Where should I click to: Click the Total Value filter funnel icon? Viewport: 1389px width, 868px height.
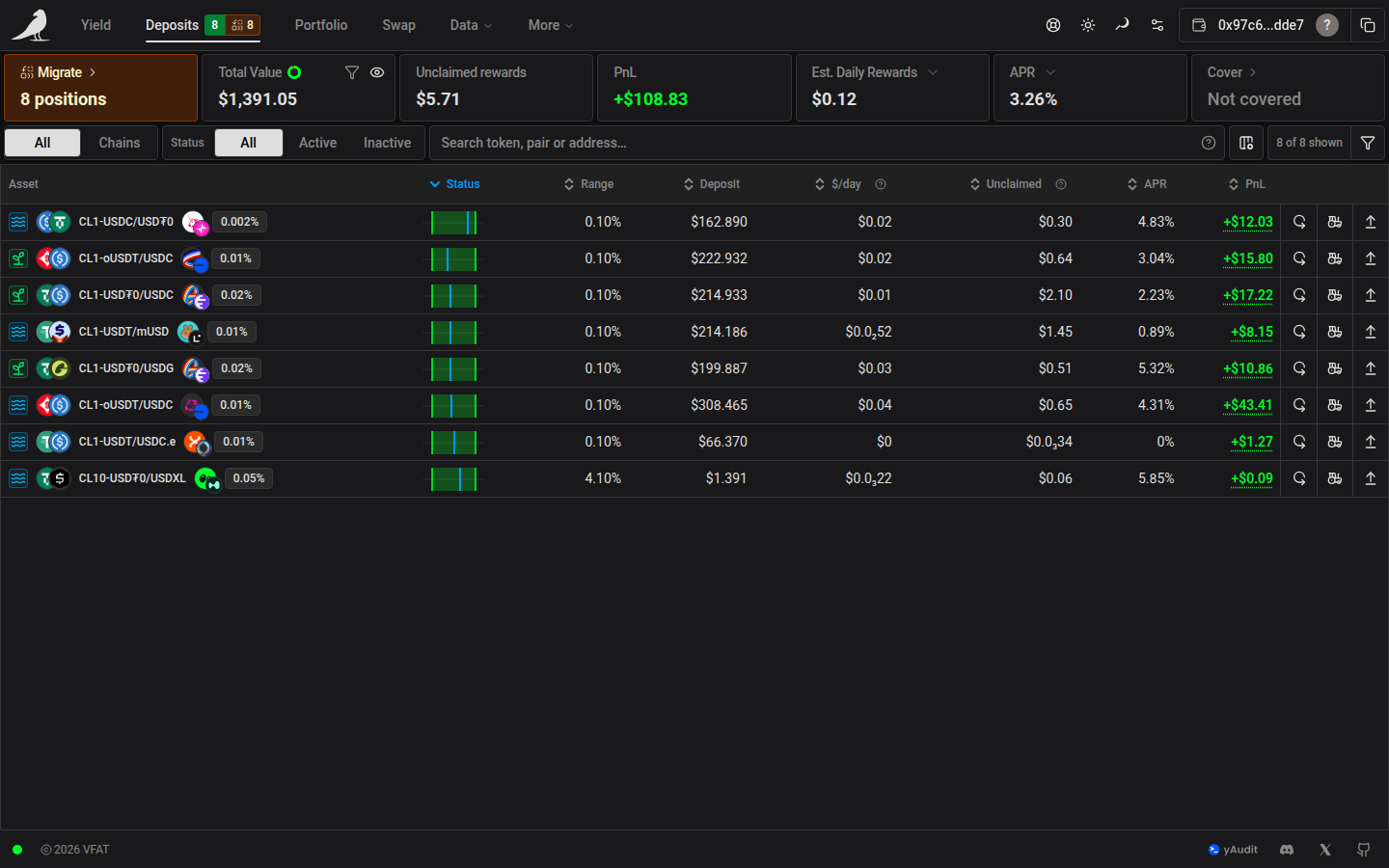tap(352, 72)
